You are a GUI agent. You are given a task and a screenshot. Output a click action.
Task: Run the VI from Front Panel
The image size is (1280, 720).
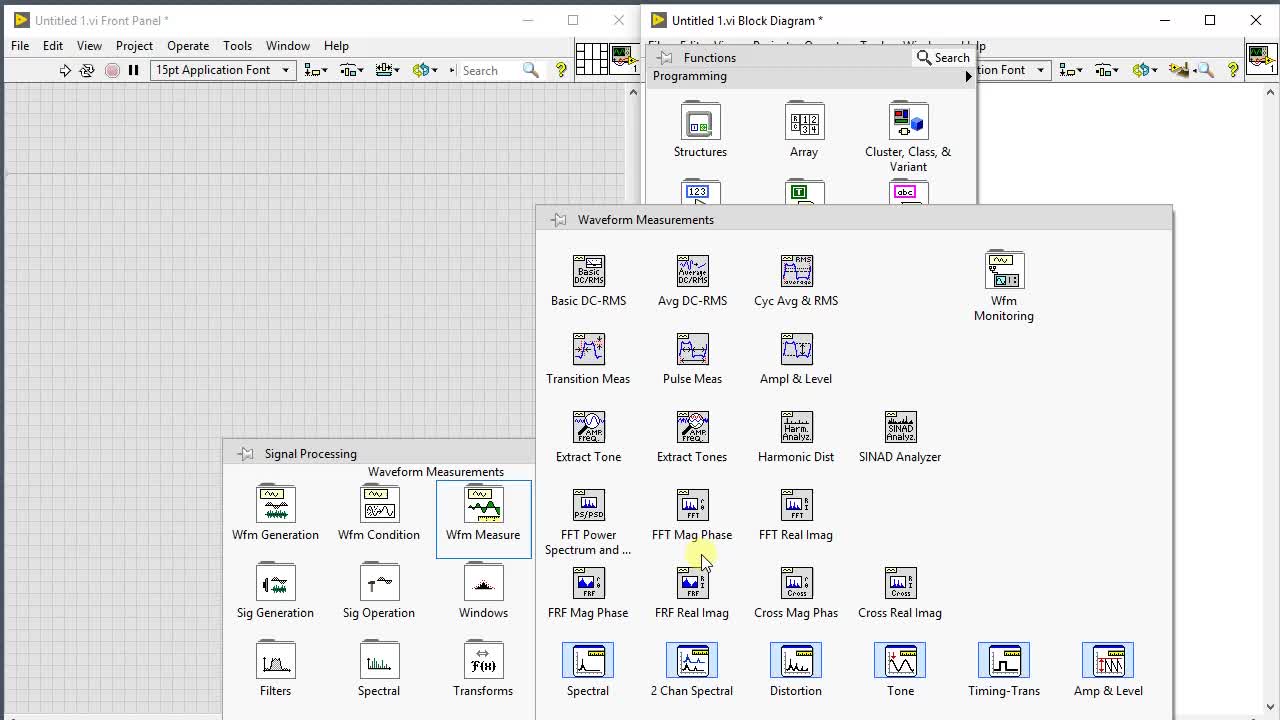(65, 70)
